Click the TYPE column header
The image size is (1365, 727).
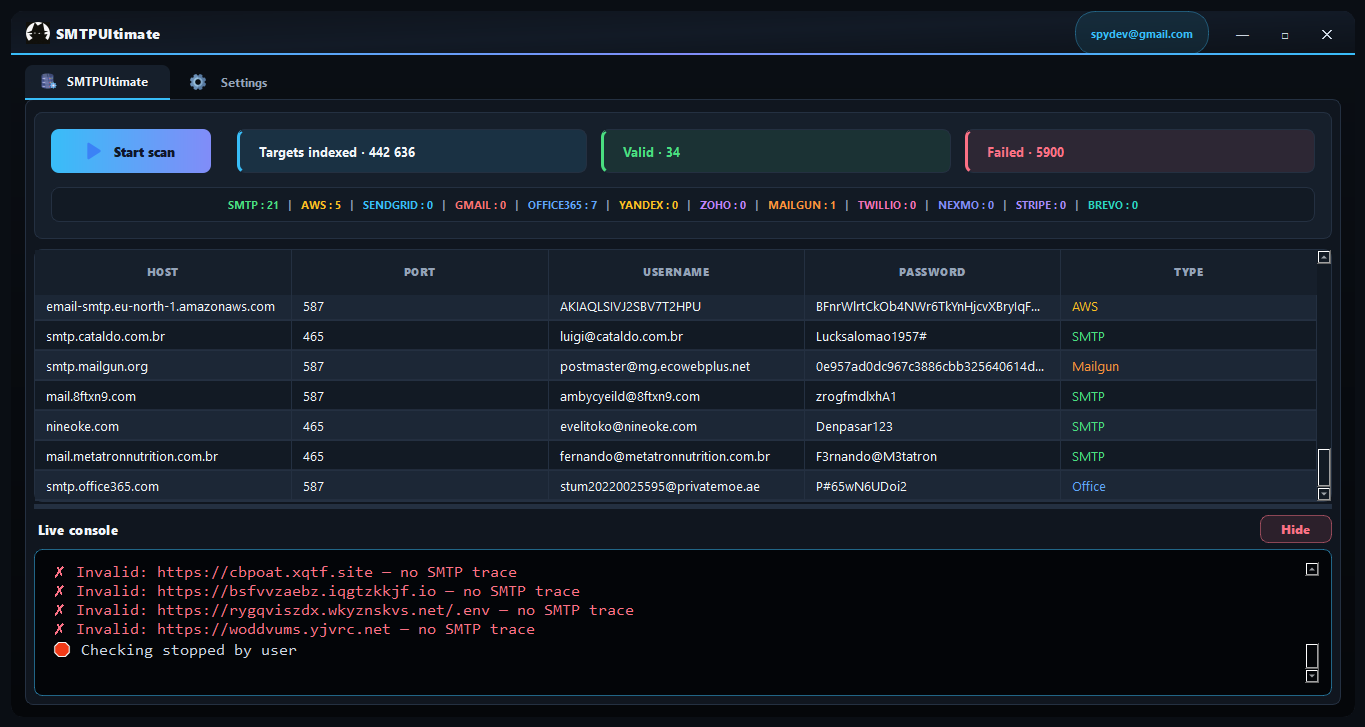(x=1189, y=272)
